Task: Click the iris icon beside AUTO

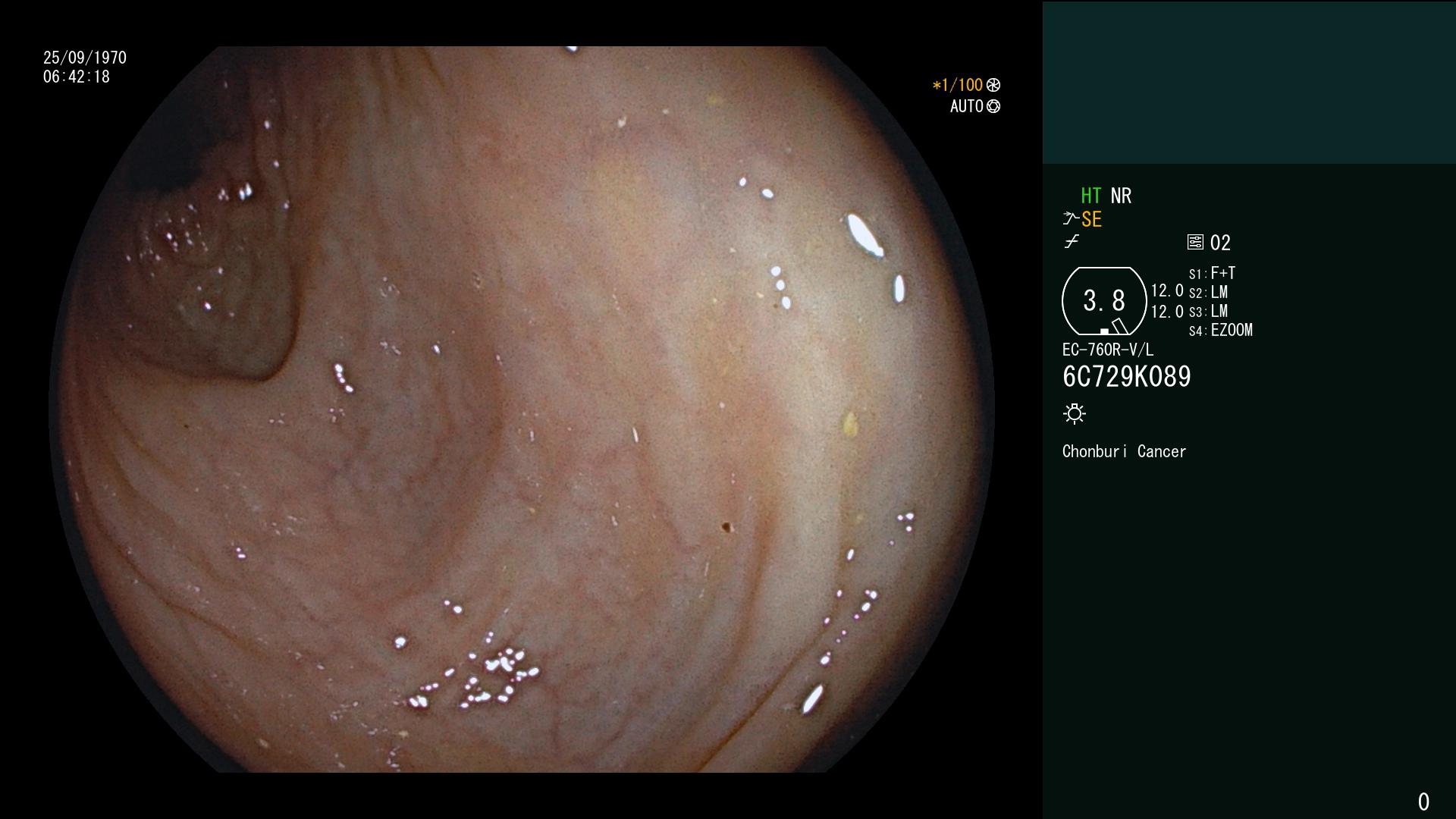Action: (x=993, y=106)
